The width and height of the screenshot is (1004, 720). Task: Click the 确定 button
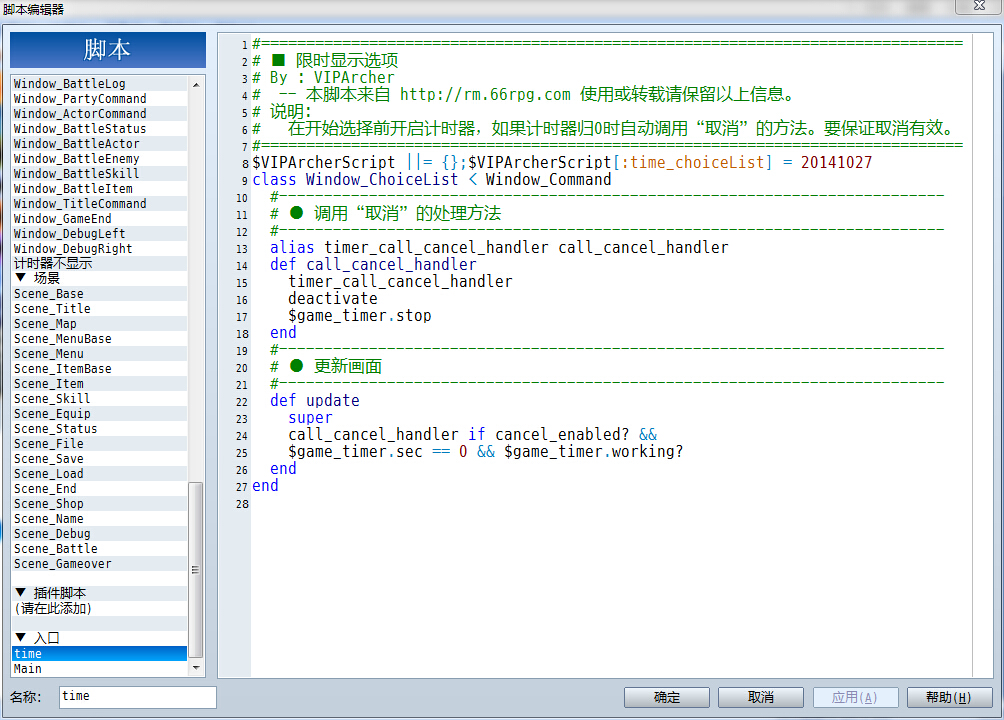pyautogui.click(x=667, y=697)
